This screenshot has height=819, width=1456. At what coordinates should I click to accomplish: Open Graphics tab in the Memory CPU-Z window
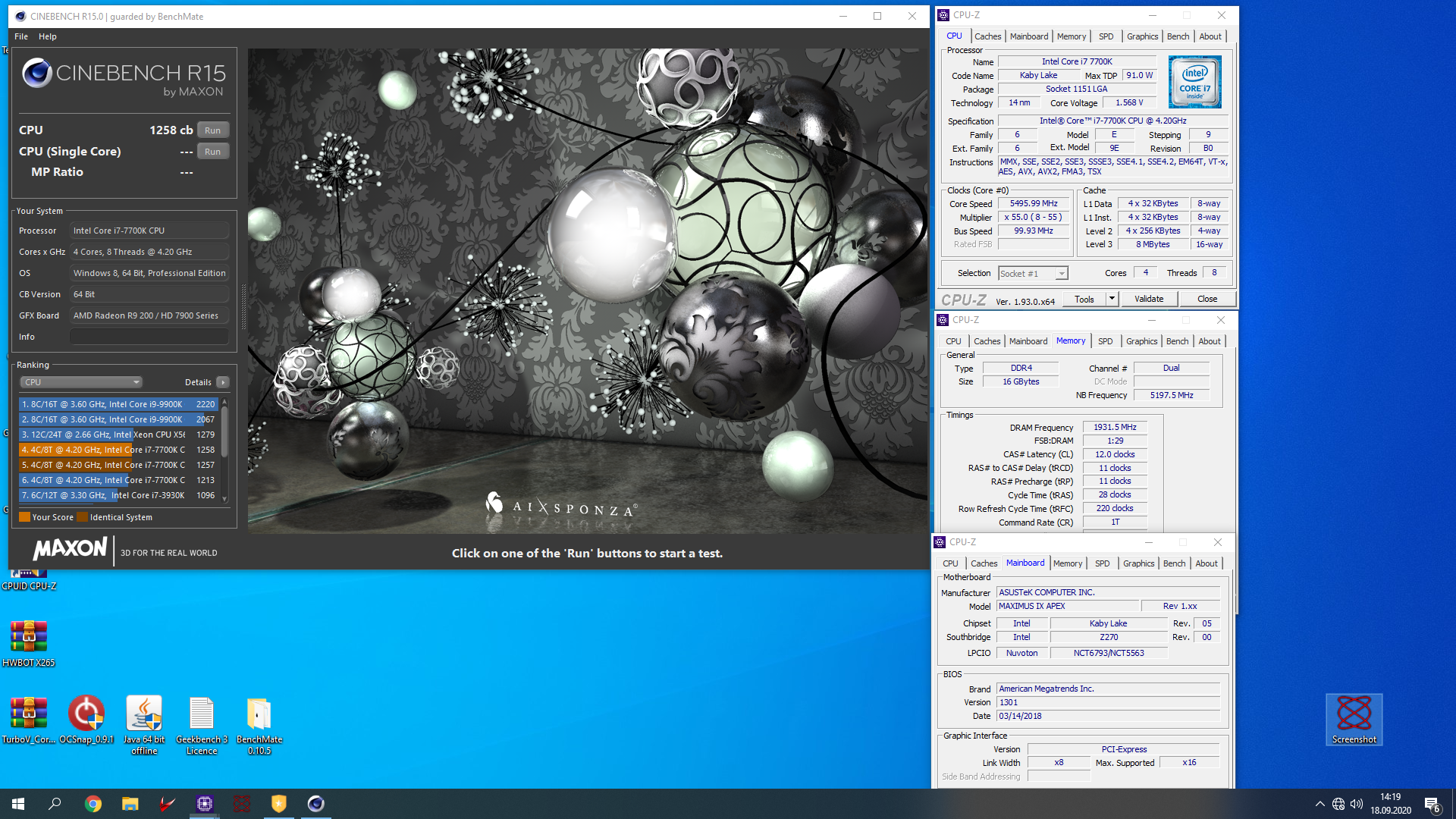click(x=1141, y=341)
